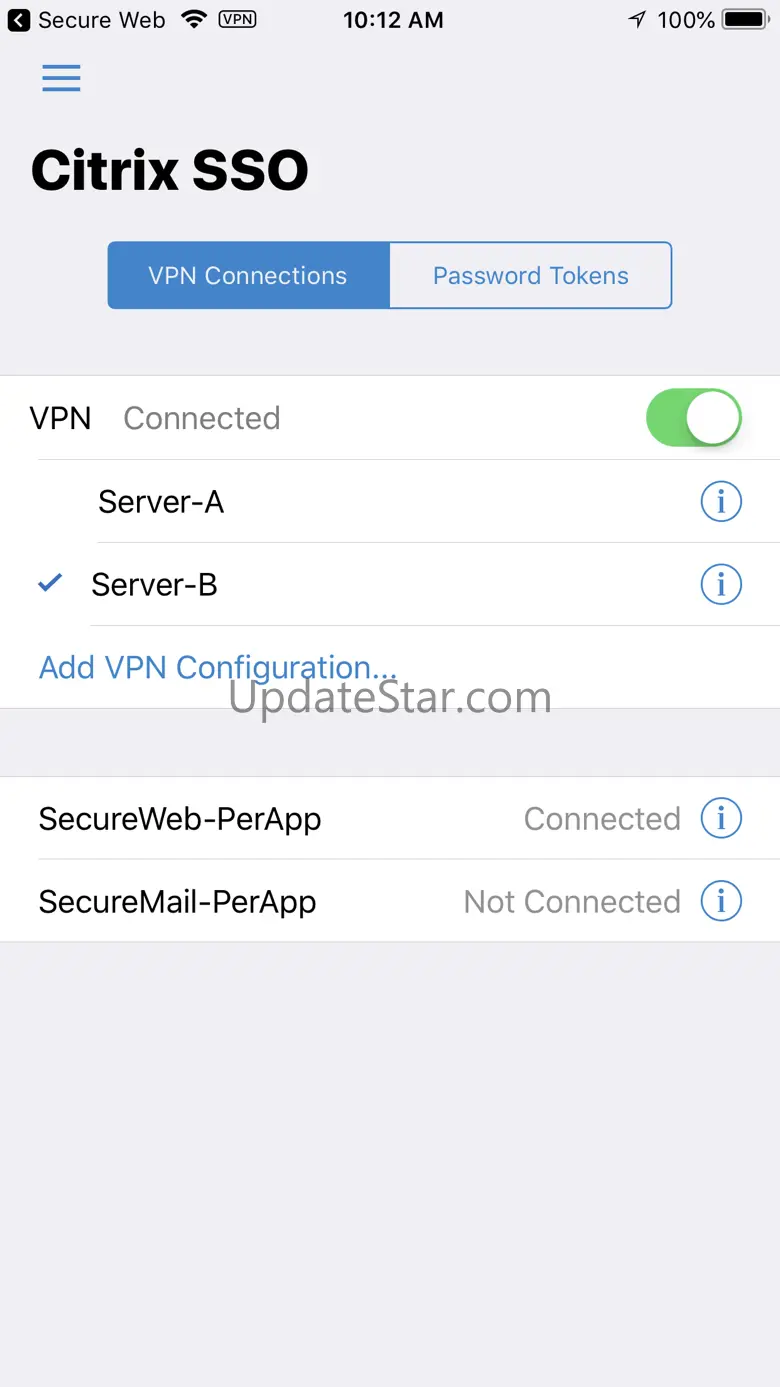The image size is (780, 1387).
Task: Tap the Citrix SSO title
Action: coord(170,170)
